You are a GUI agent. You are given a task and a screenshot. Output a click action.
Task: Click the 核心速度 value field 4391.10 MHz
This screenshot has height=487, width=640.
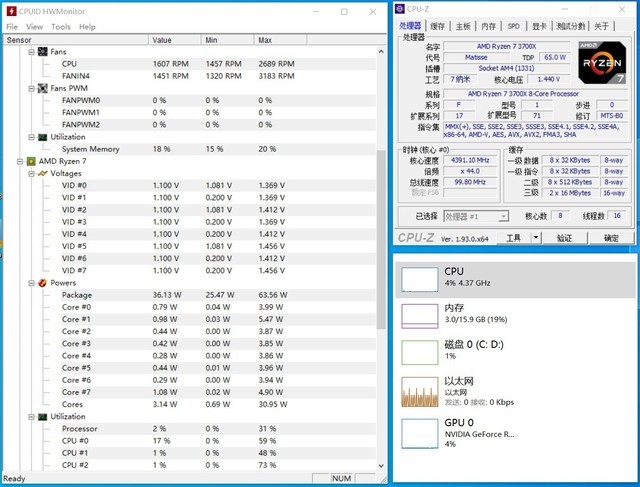click(470, 160)
